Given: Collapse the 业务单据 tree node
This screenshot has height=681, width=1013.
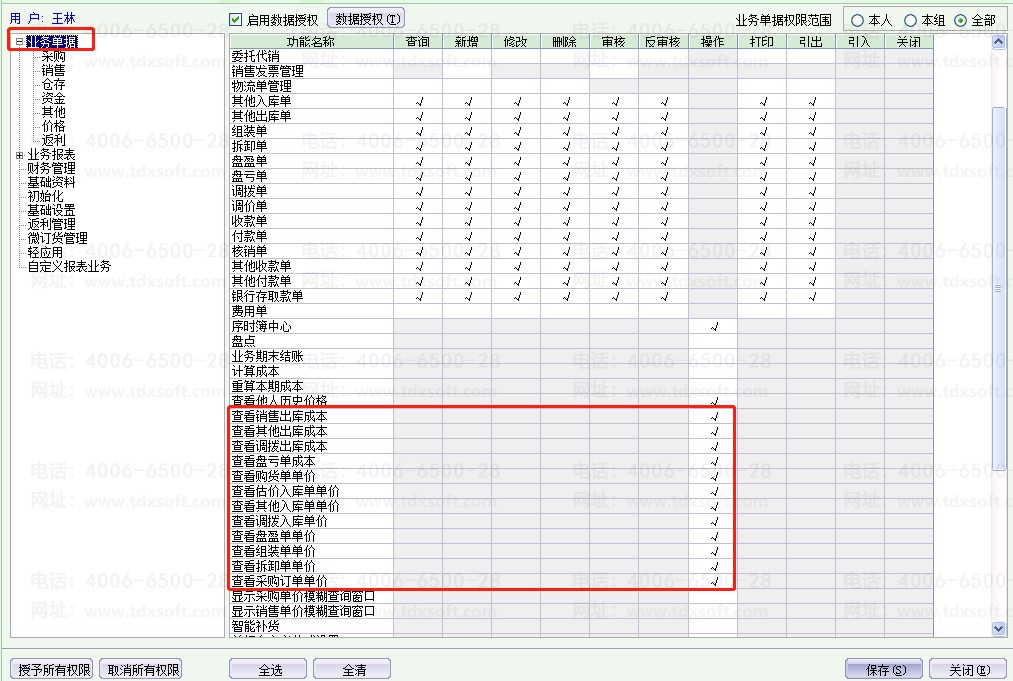Looking at the screenshot, I should pos(19,42).
